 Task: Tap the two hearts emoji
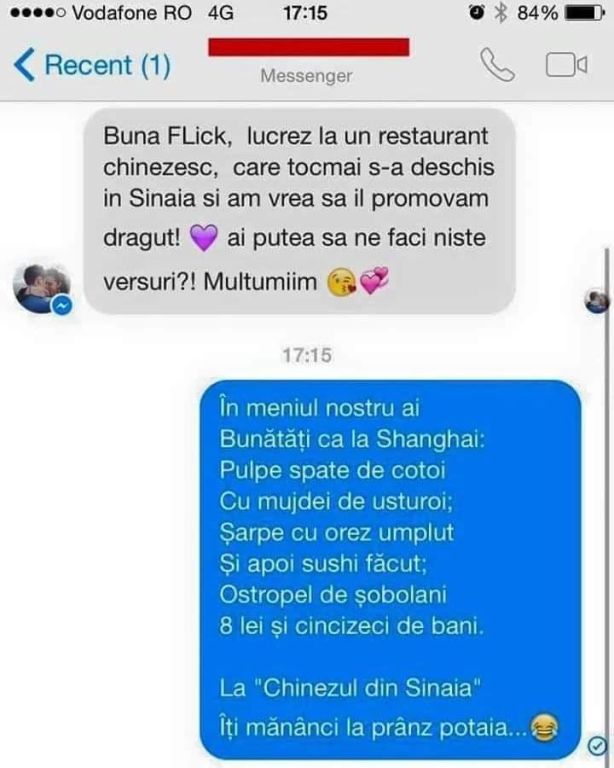374,281
